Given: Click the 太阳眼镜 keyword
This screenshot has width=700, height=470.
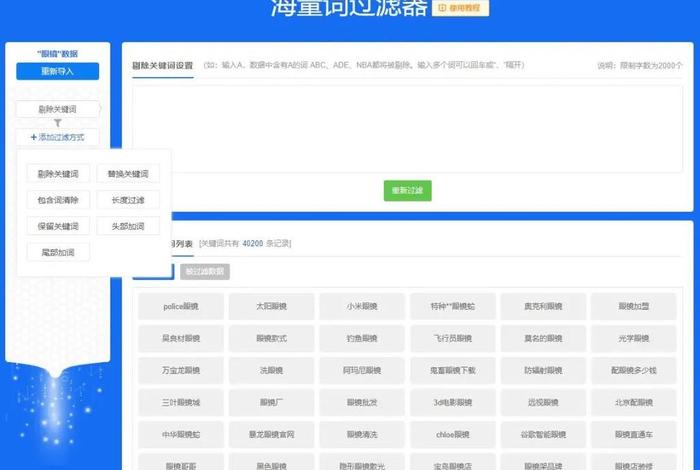Looking at the screenshot, I should [271, 306].
